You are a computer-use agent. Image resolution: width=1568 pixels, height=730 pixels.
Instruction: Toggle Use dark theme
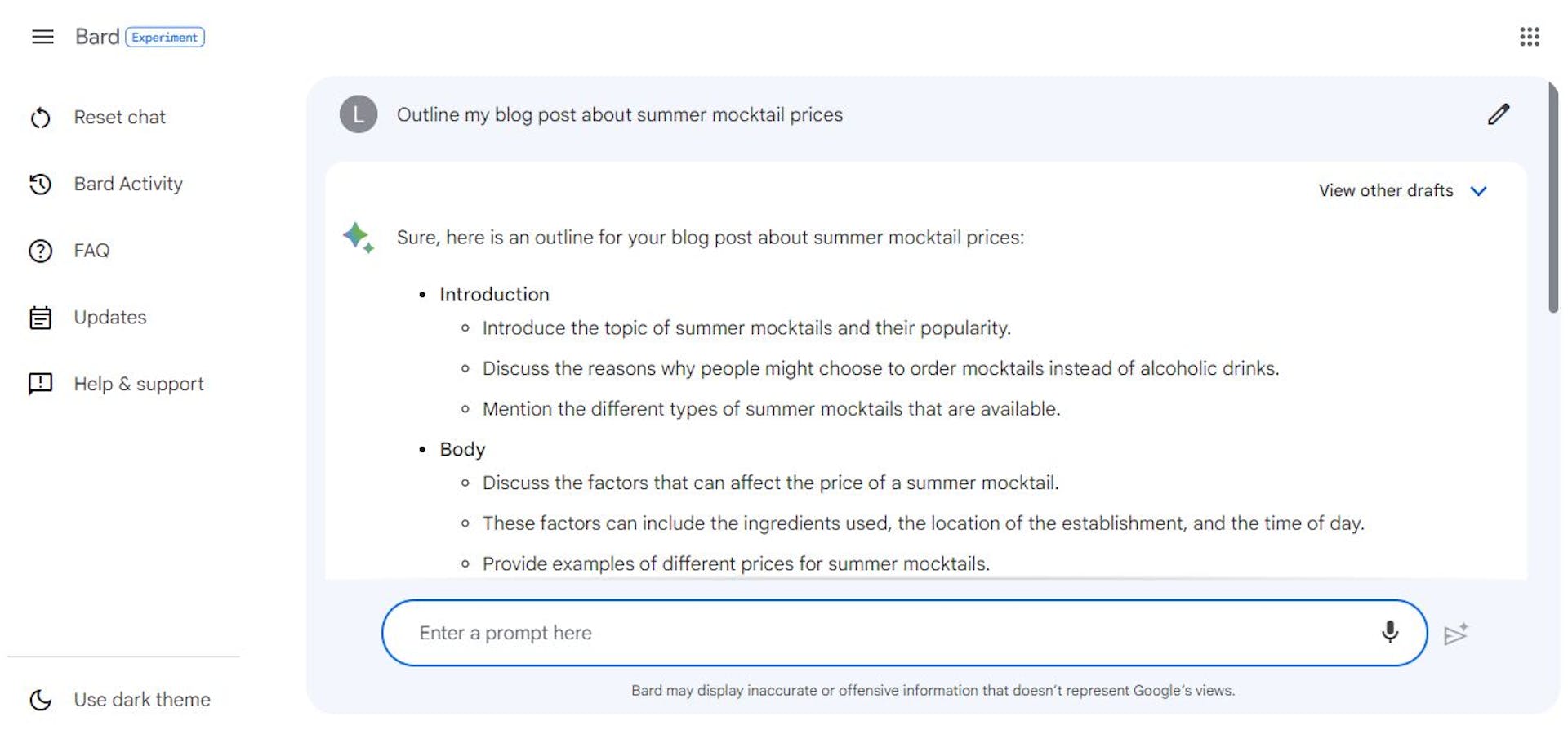(141, 700)
